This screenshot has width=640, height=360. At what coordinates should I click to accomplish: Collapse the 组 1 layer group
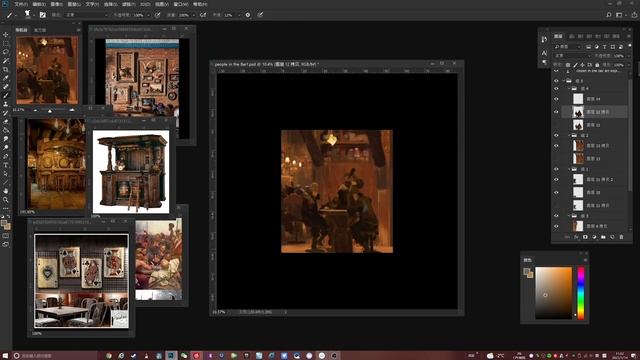pyautogui.click(x=569, y=169)
